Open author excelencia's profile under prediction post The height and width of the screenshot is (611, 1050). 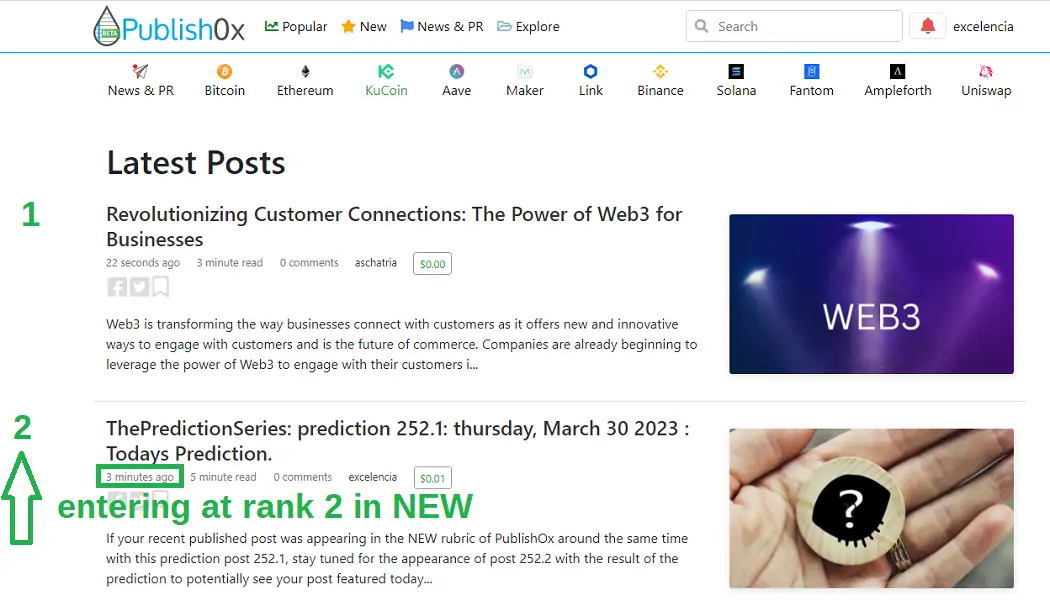point(372,477)
